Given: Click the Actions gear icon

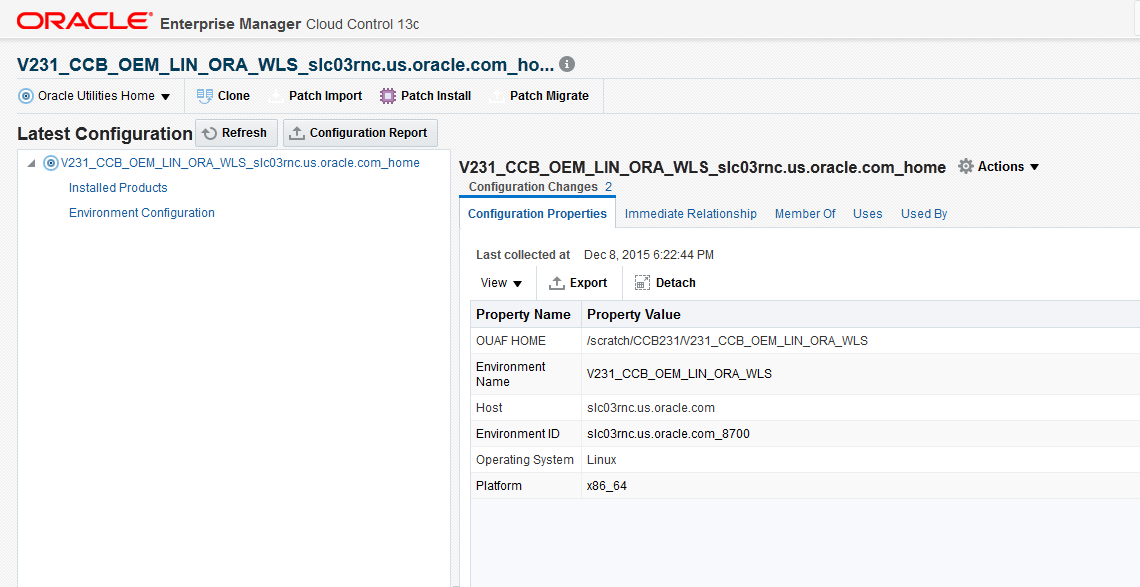Looking at the screenshot, I should [966, 166].
